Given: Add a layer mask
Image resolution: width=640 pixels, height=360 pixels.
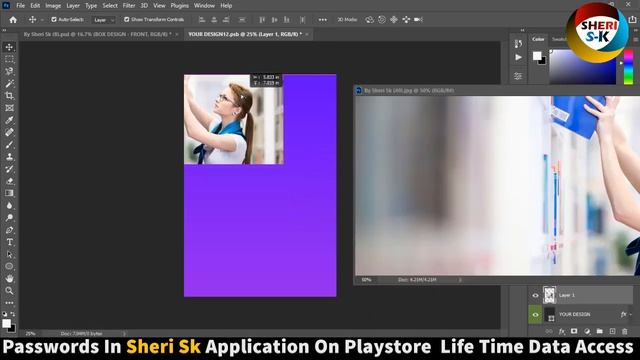Looking at the screenshot, I should 574,331.
